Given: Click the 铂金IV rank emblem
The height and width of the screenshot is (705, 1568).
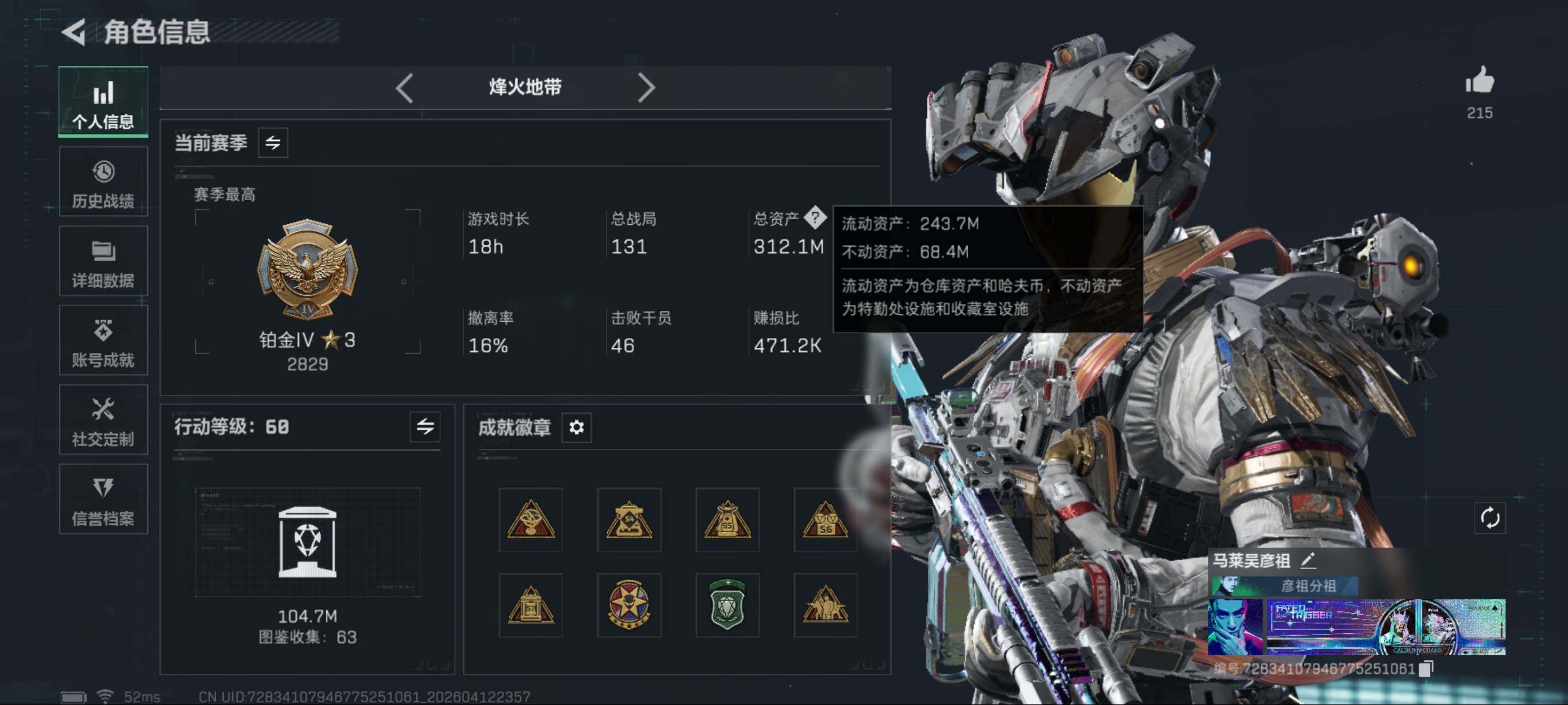Looking at the screenshot, I should pyautogui.click(x=308, y=269).
